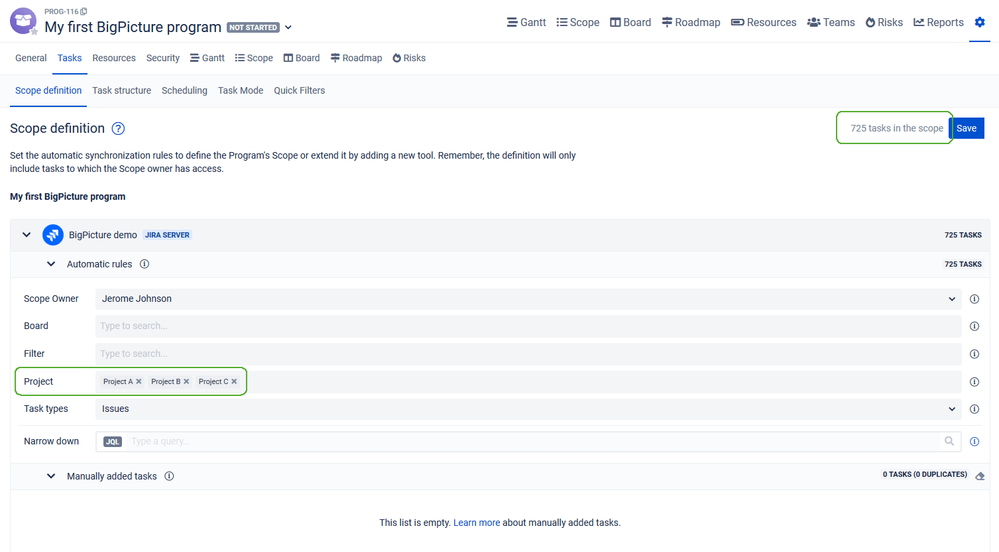Open the Task types dropdown
Image resolution: width=999 pixels, height=552 pixels.
(x=528, y=409)
